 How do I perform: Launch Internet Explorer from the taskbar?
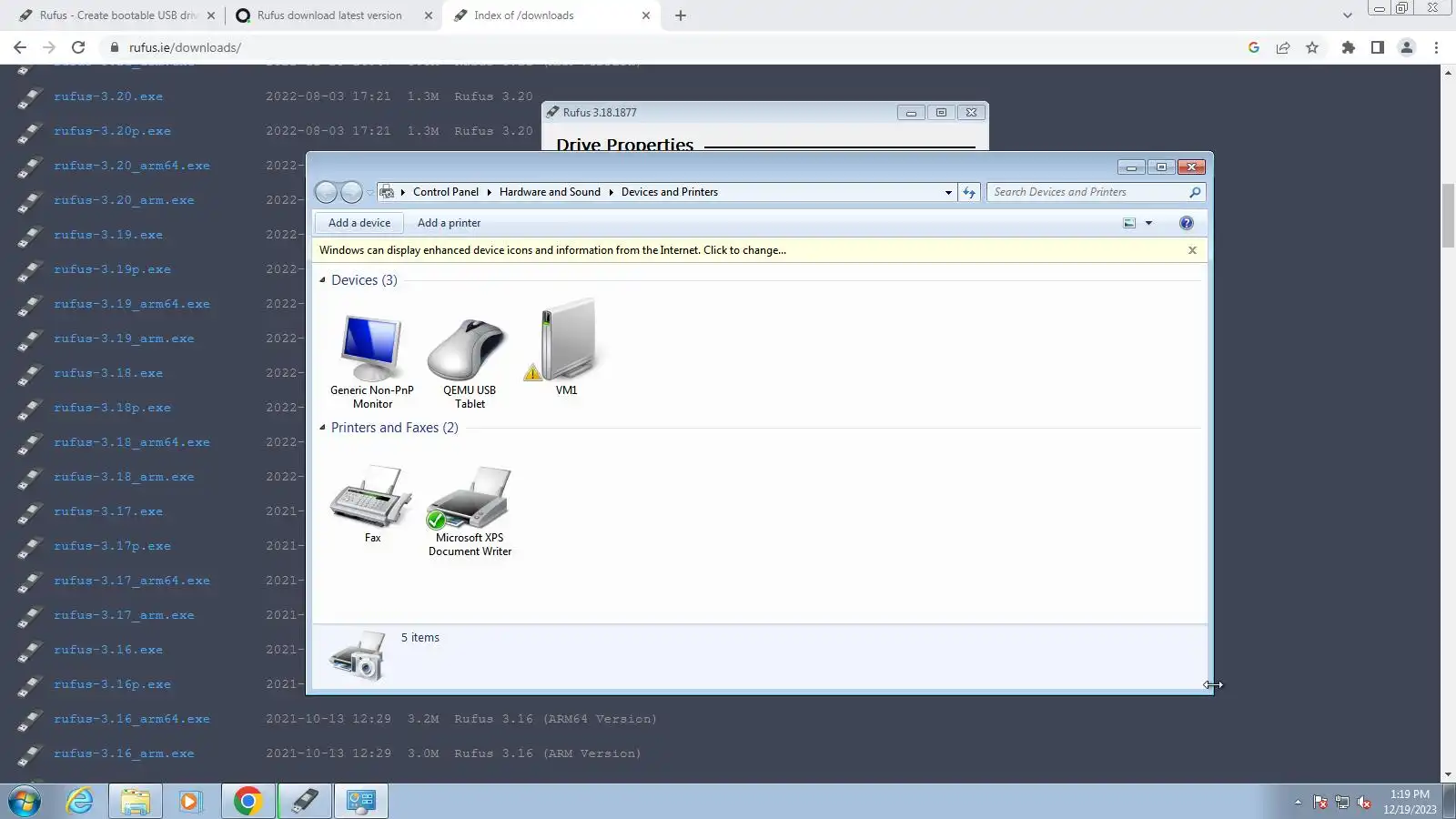tap(80, 802)
